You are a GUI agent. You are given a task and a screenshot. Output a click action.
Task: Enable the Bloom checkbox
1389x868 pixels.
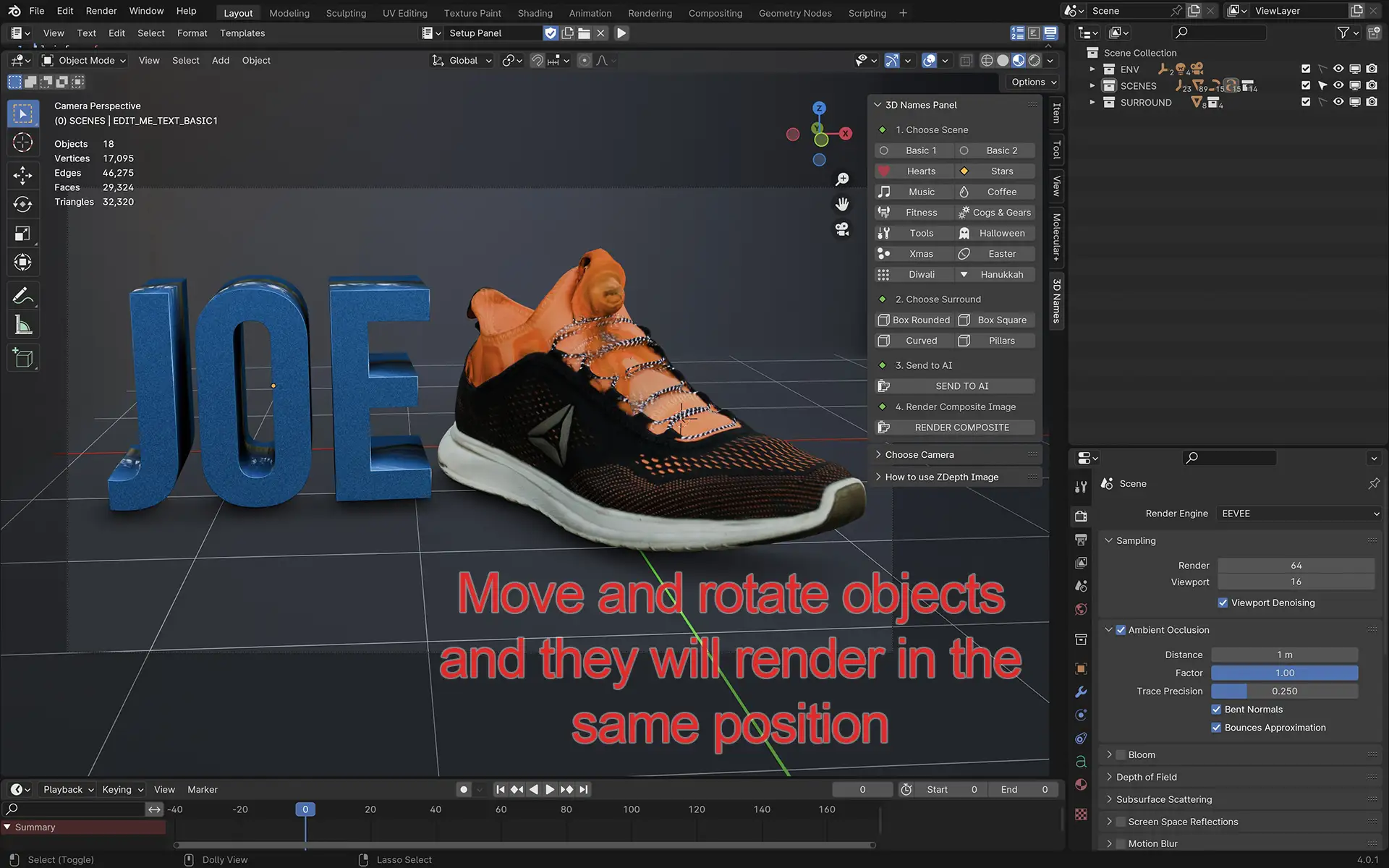tap(1121, 755)
